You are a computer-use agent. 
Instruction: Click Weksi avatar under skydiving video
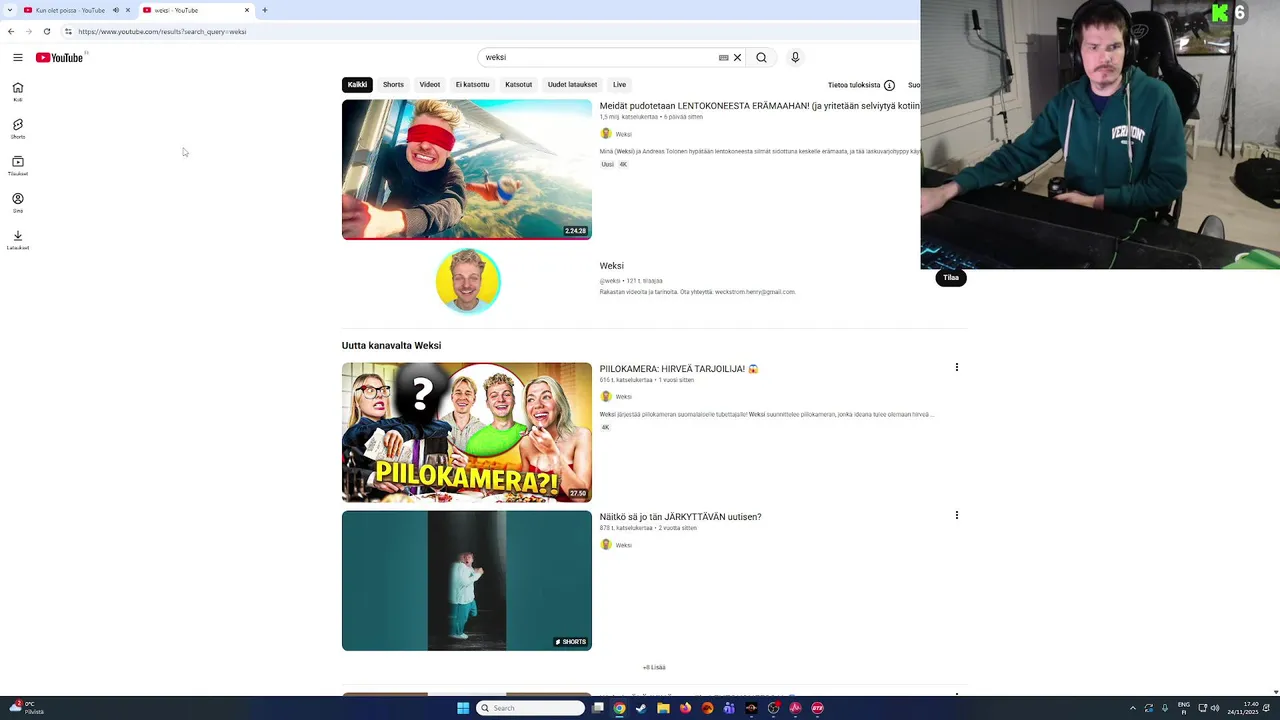pos(605,133)
